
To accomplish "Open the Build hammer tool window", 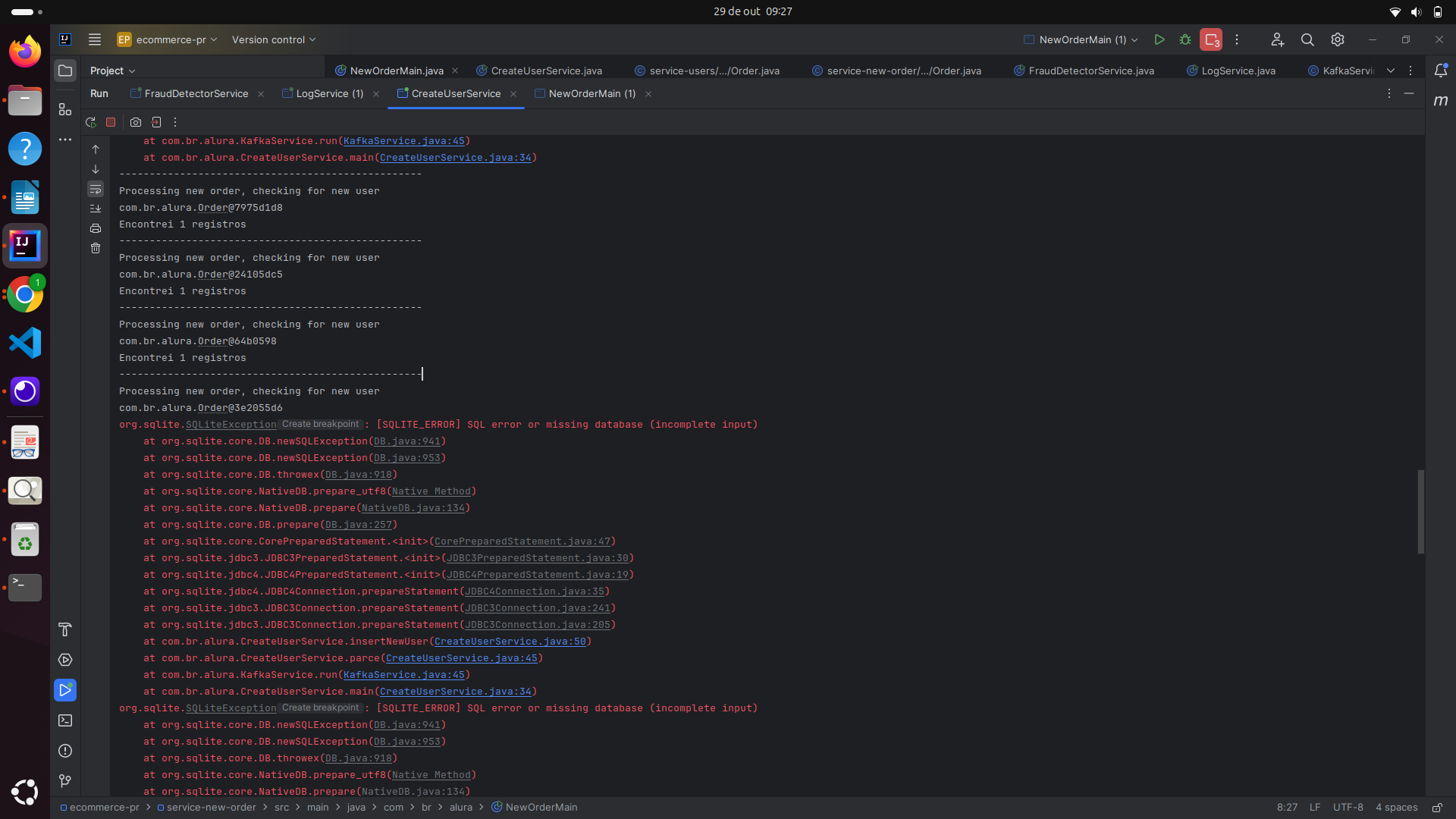I will (x=65, y=629).
